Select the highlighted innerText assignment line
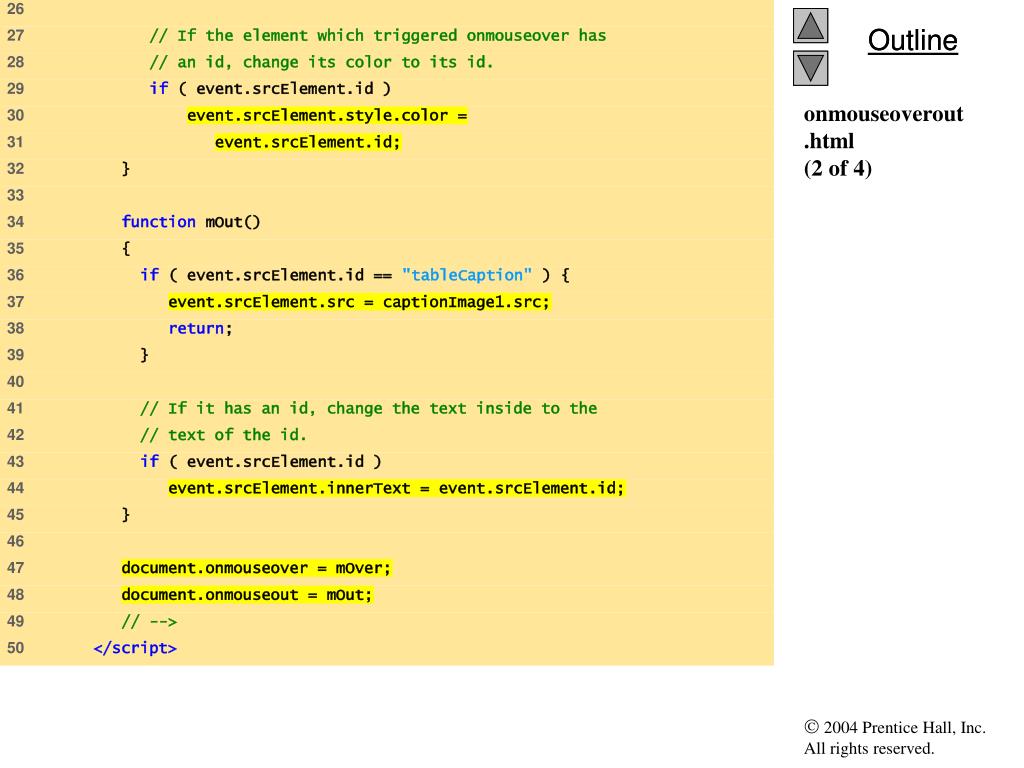The height and width of the screenshot is (768, 1024). point(396,488)
